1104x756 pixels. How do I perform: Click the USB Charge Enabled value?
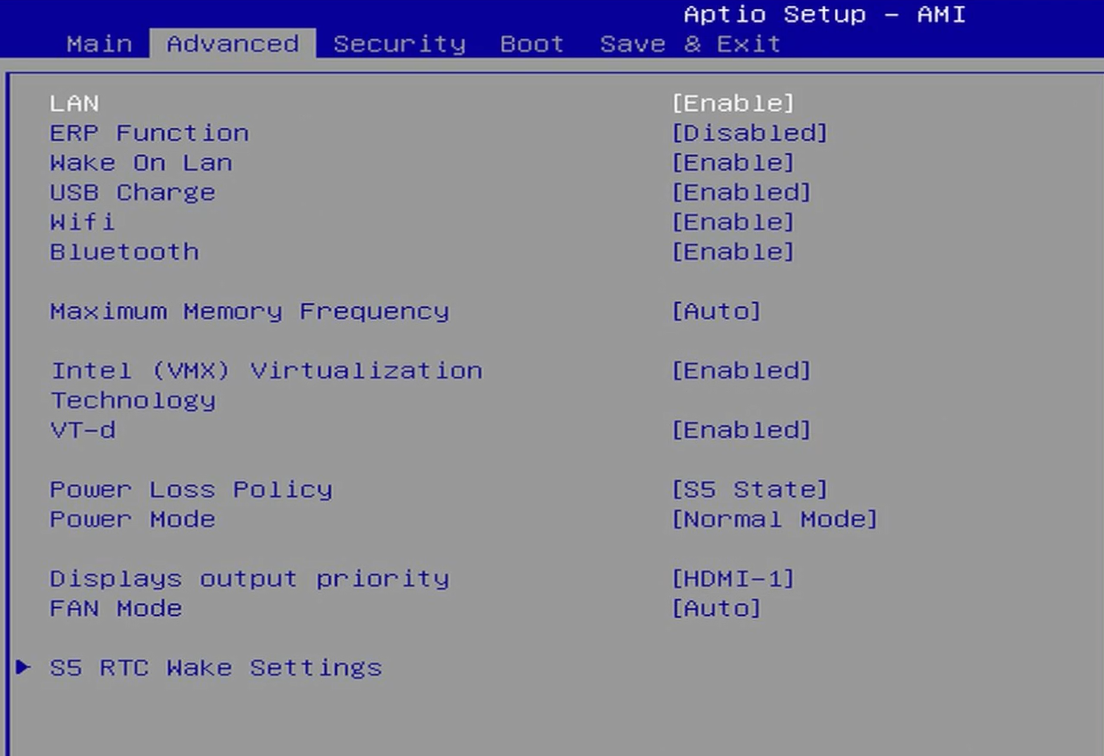pos(741,192)
